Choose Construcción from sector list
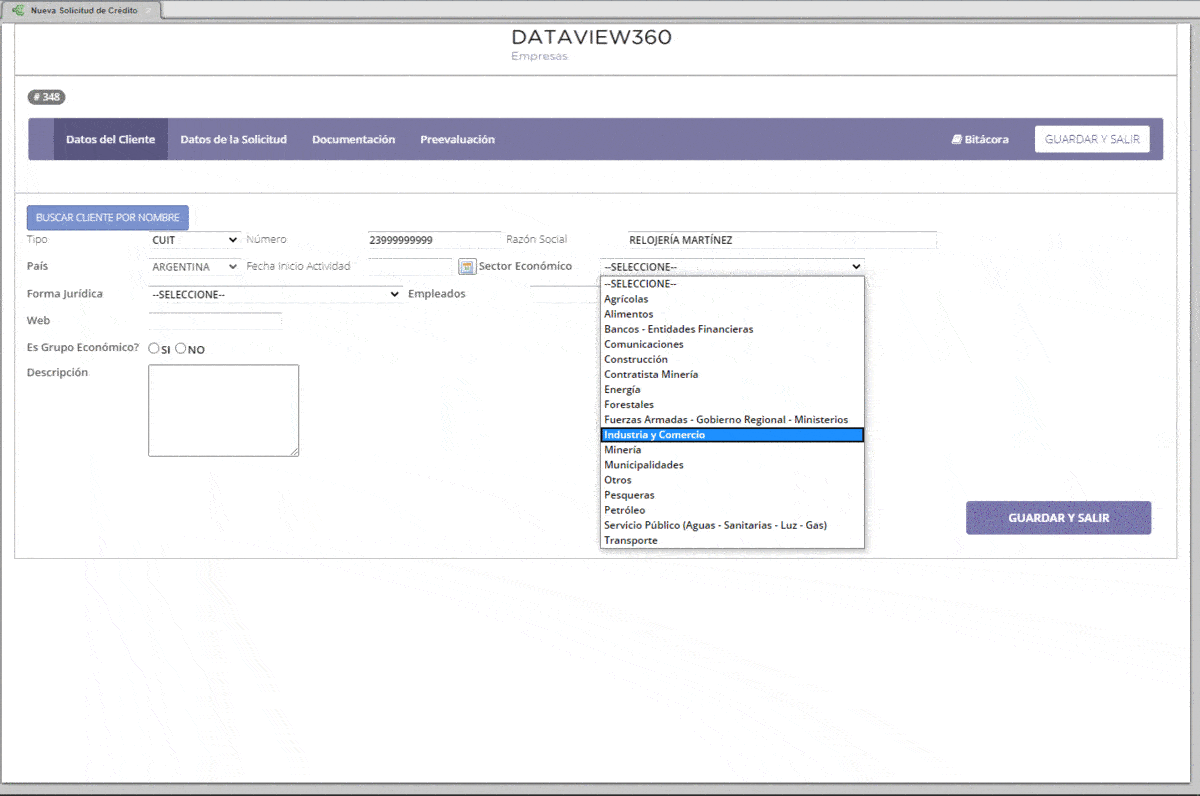The image size is (1200, 796). 732,359
